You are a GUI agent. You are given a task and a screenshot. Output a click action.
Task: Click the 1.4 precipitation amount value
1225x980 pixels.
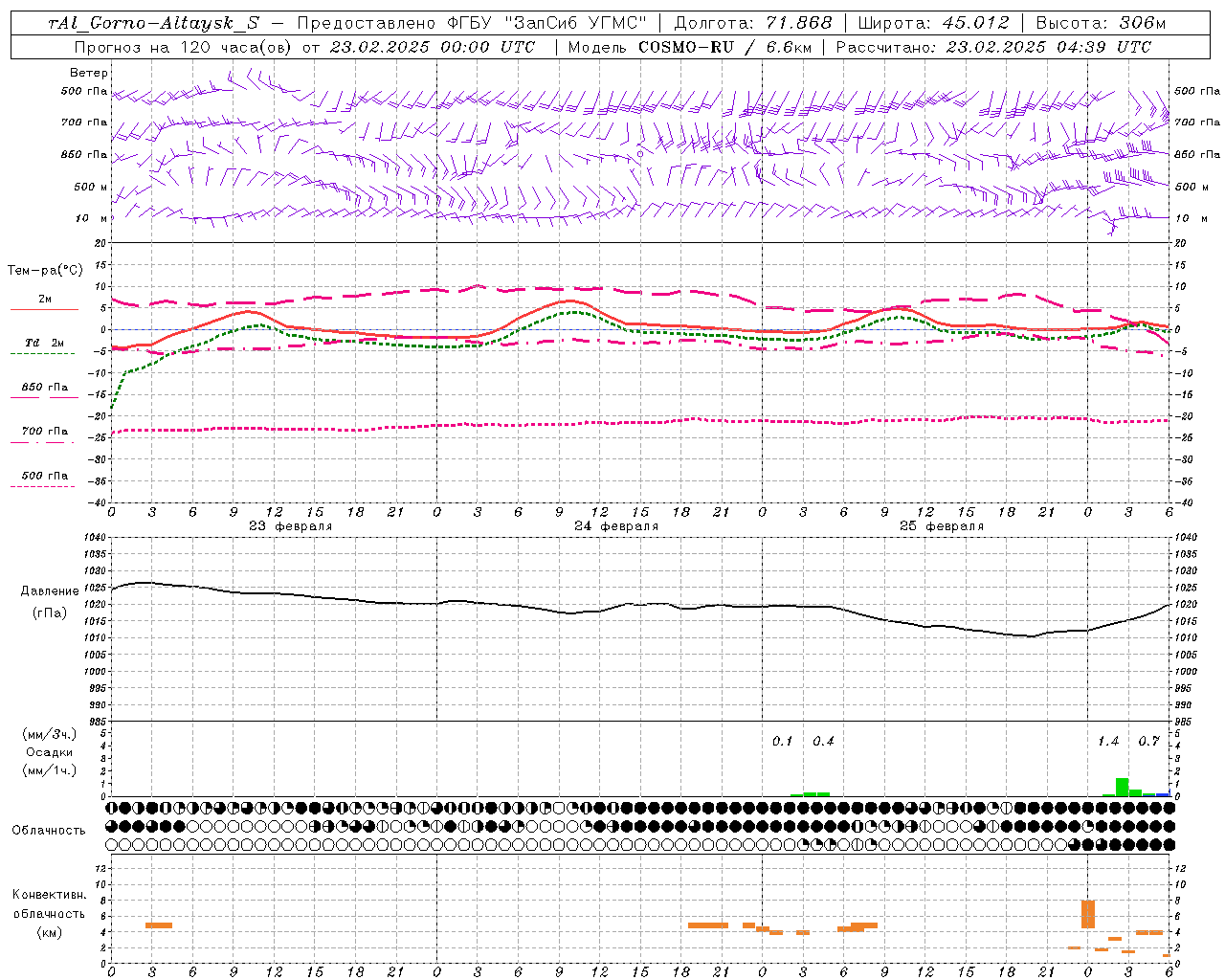[1108, 742]
